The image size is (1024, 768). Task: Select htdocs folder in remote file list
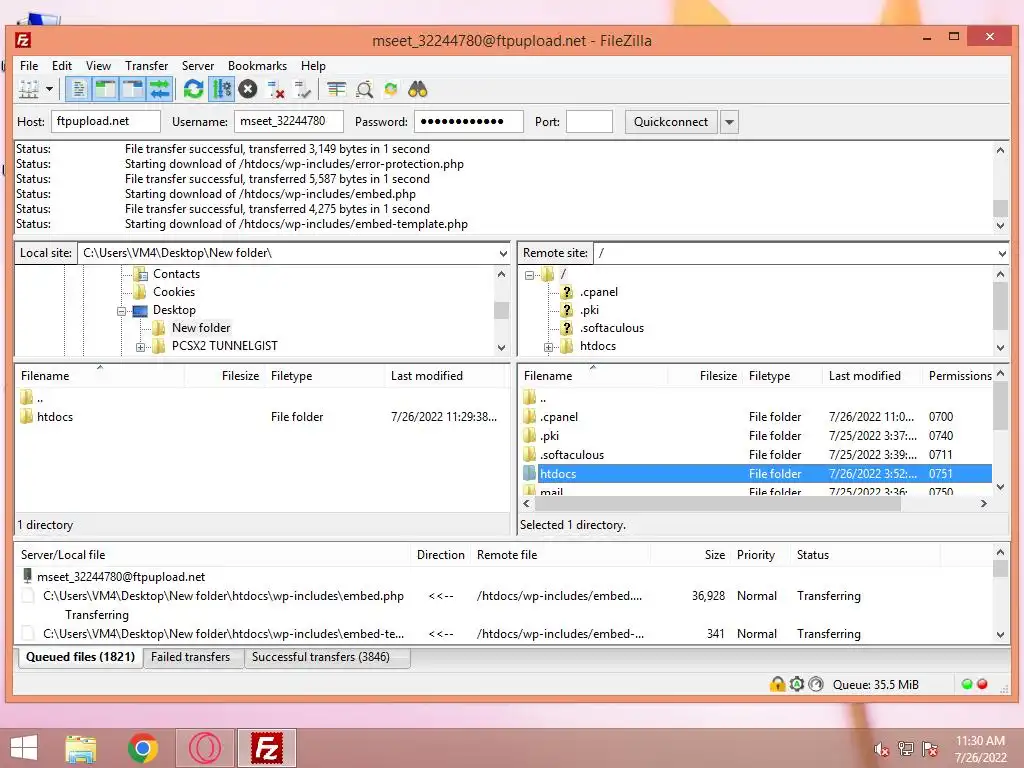coord(756,473)
